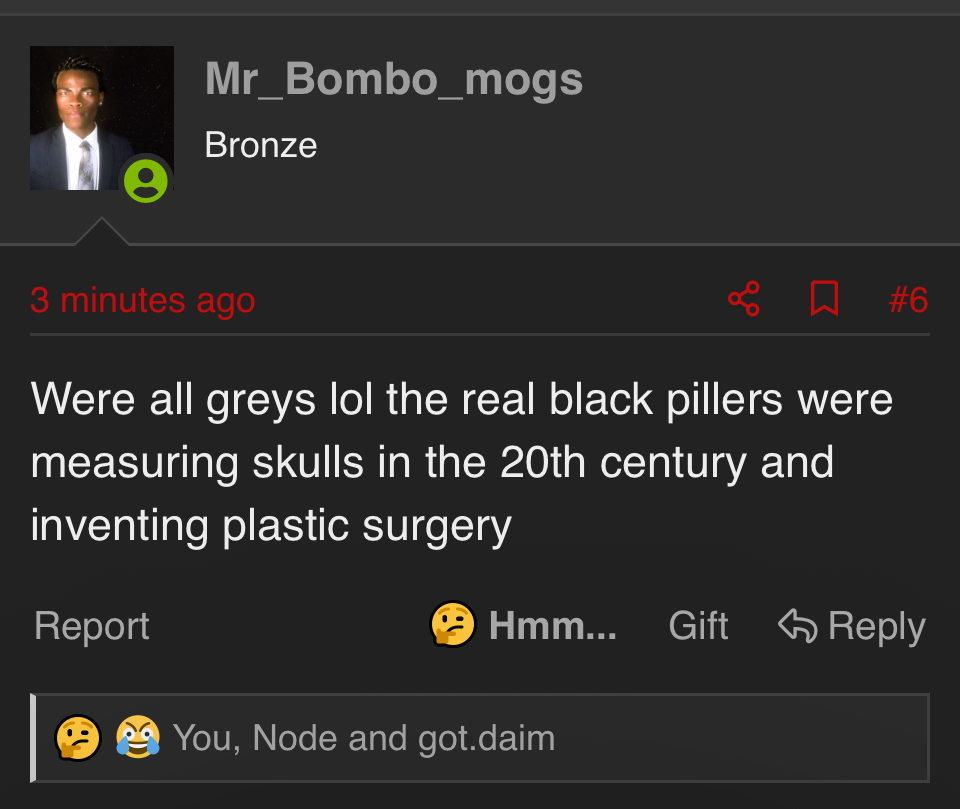View who reacted: You, Node and got.daim

pyautogui.click(x=363, y=738)
